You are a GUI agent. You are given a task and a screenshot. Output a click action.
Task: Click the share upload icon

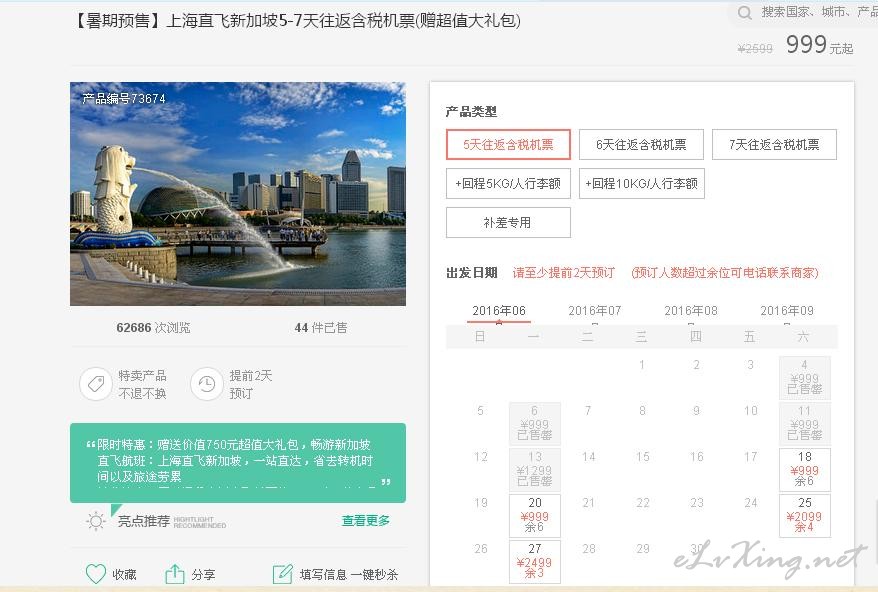point(175,574)
